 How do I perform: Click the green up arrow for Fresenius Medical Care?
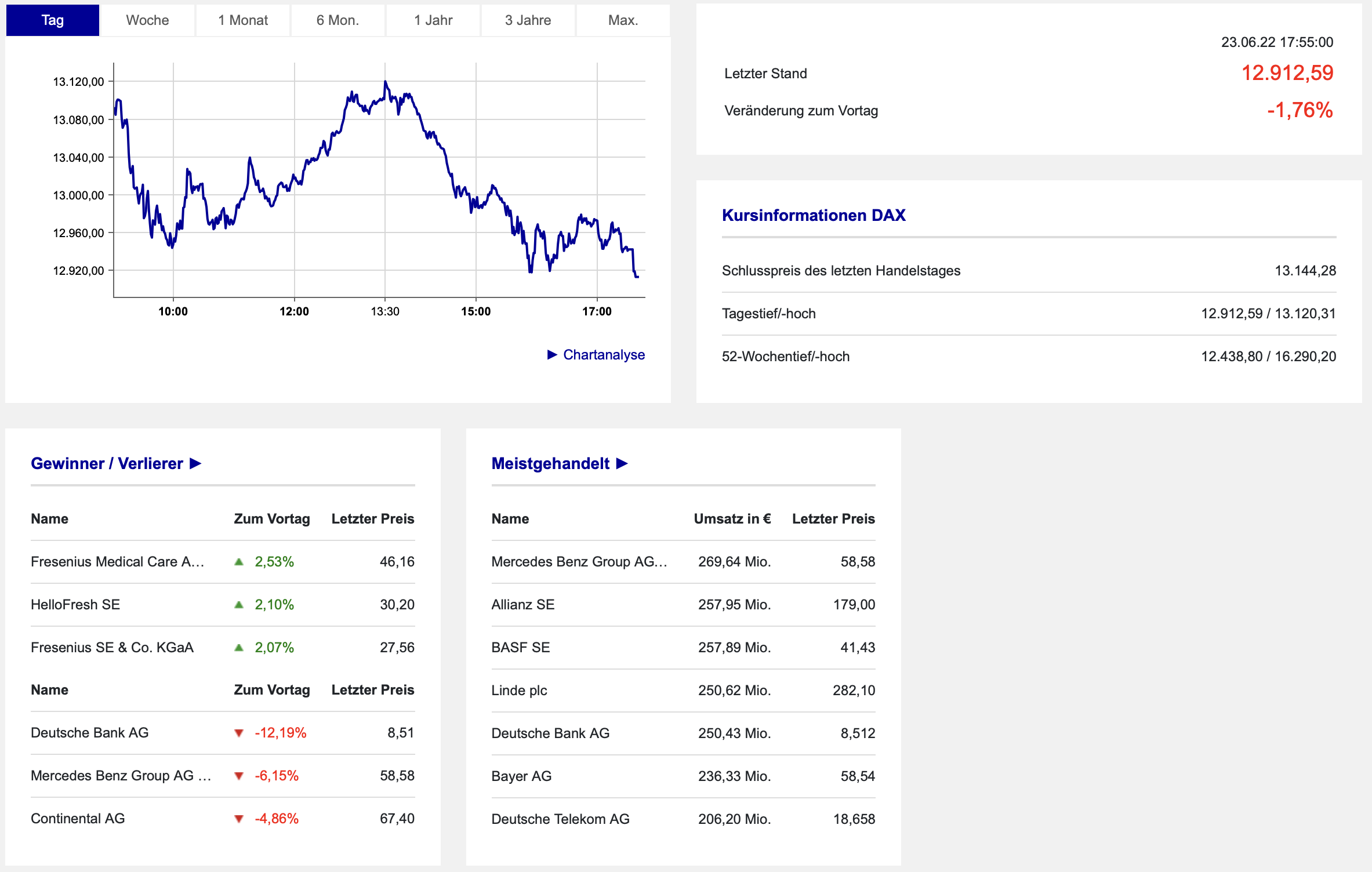pos(239,562)
